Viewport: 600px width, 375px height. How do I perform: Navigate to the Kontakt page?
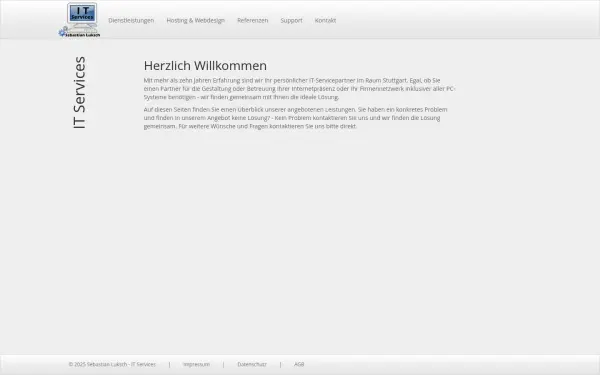(x=325, y=20)
